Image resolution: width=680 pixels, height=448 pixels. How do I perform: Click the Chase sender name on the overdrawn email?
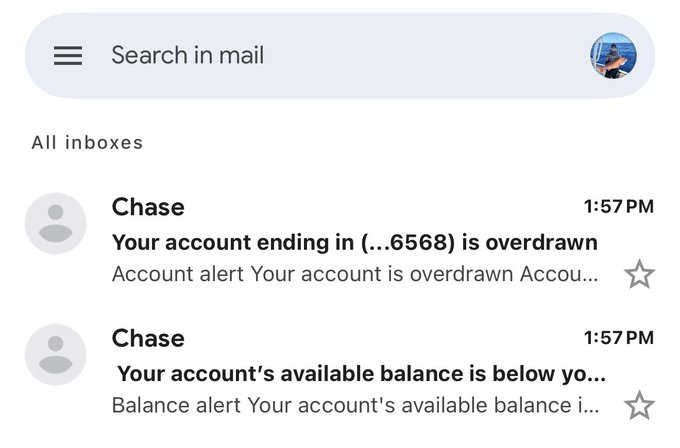148,207
